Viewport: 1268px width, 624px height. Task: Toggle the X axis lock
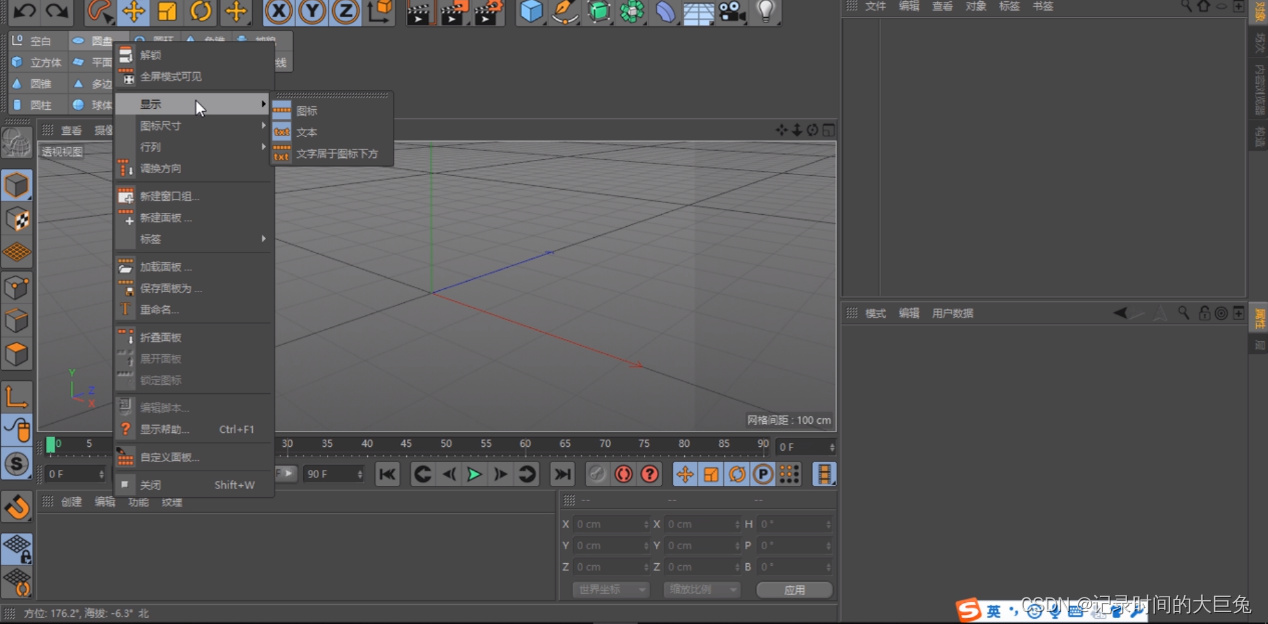(278, 12)
